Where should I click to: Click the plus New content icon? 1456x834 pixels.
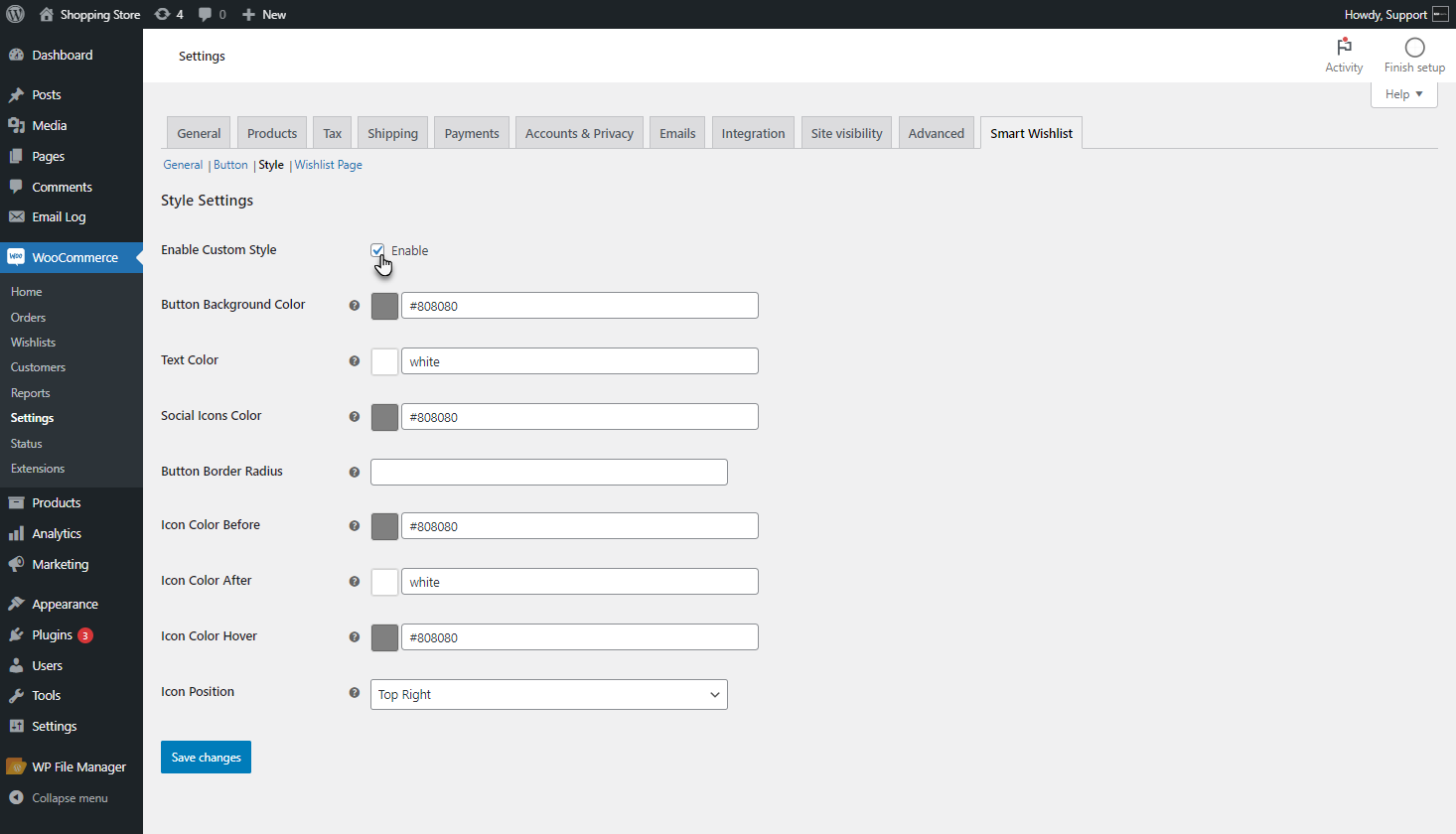249,14
